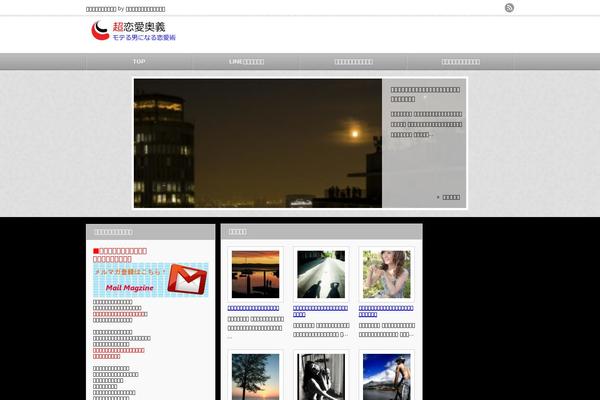
Task: Open the black-and-white woman thumbnail
Action: (x=321, y=377)
